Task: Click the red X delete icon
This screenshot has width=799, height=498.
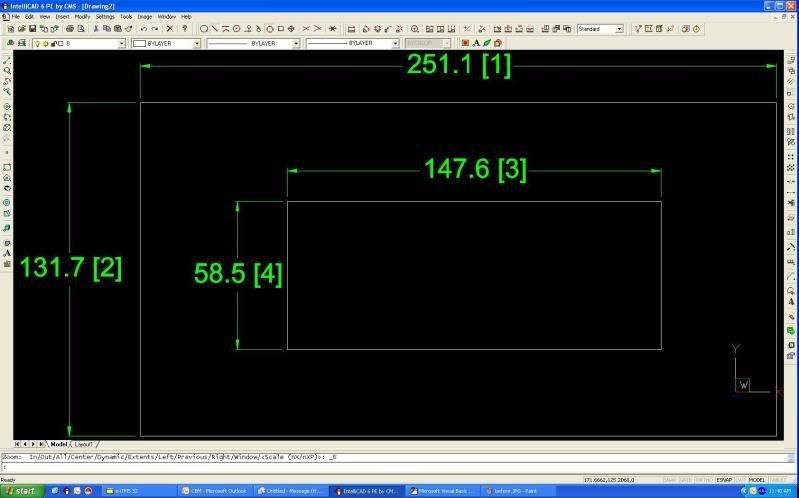Action: tap(172, 29)
